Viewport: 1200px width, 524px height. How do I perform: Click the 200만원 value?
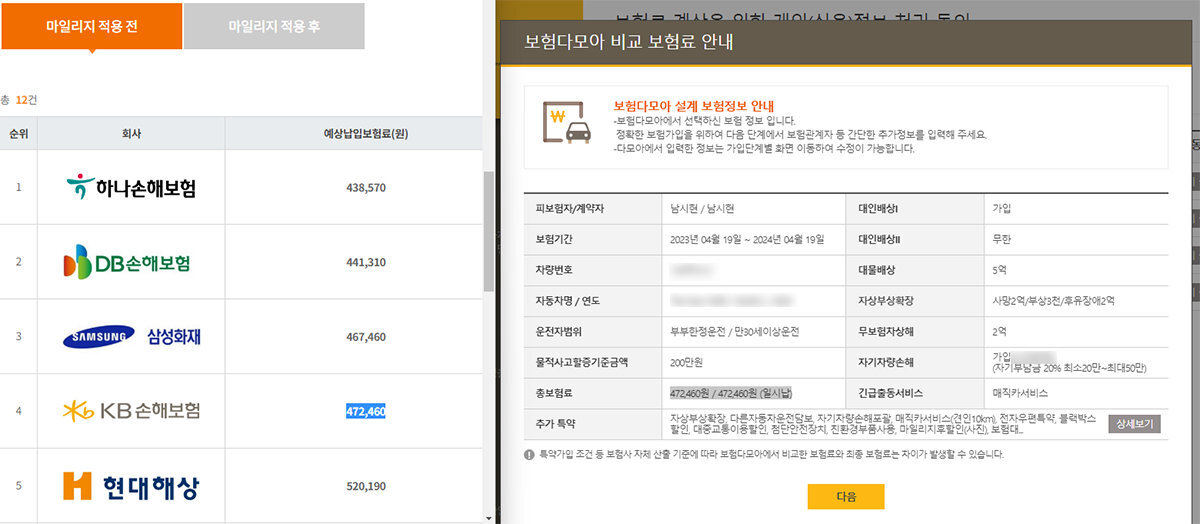(688, 361)
